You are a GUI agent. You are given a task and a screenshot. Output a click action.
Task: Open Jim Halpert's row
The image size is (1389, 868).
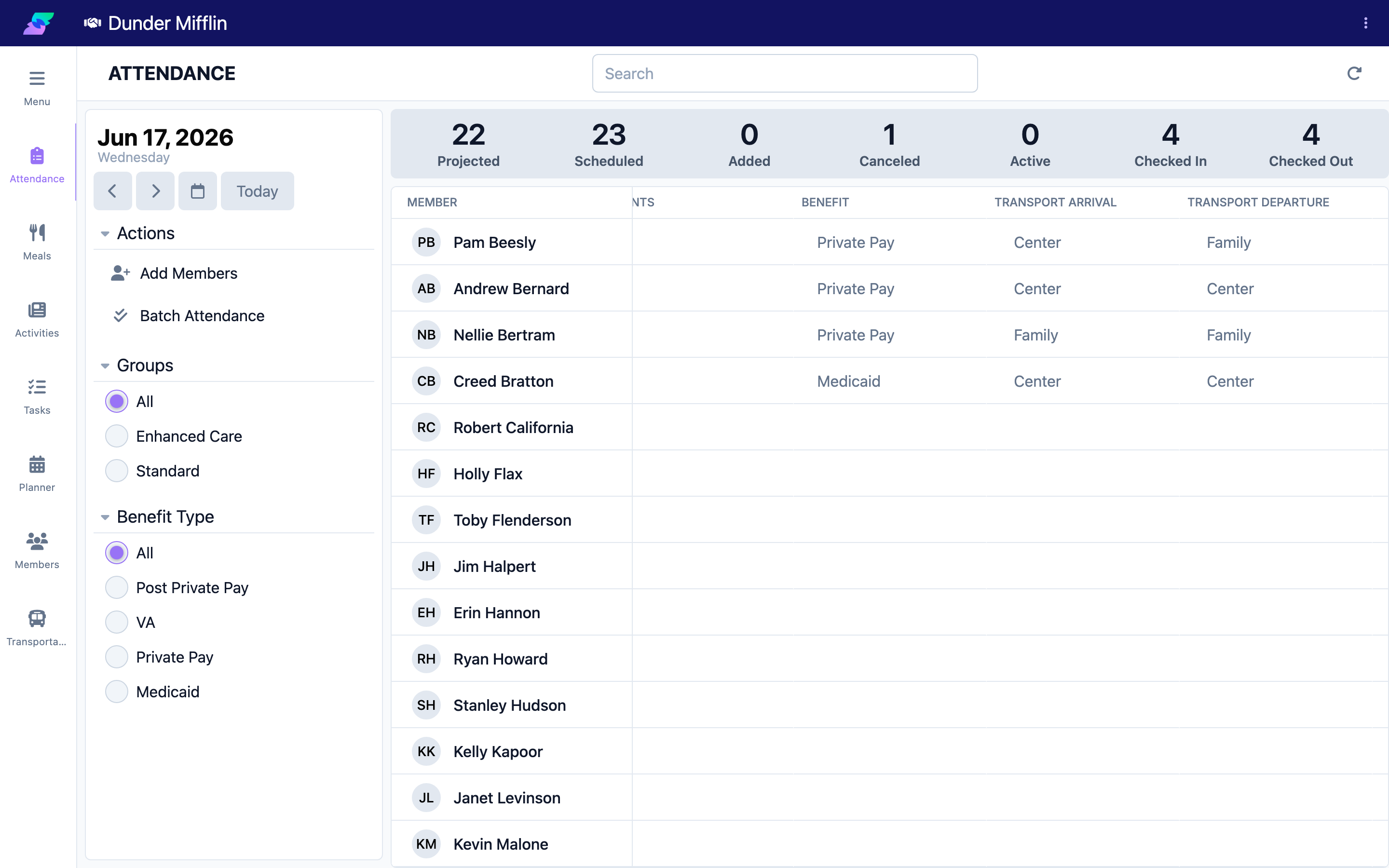[890, 566]
